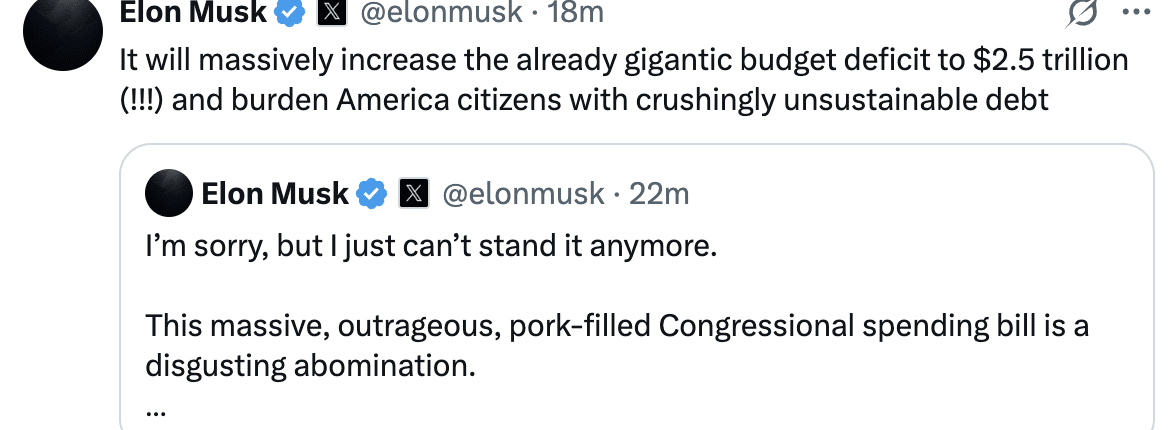
Task: Click the Elon Musk name in the quoted post
Action: point(275,193)
